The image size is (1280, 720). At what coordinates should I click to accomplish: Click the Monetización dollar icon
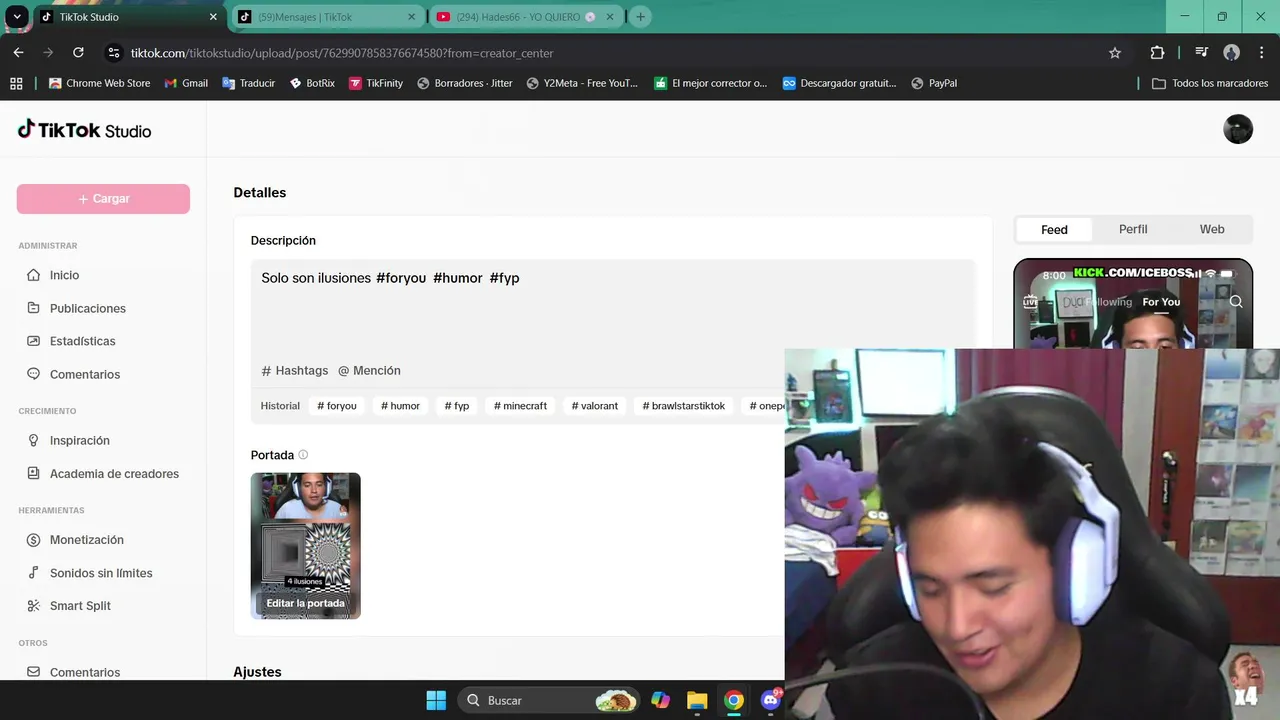tap(34, 539)
